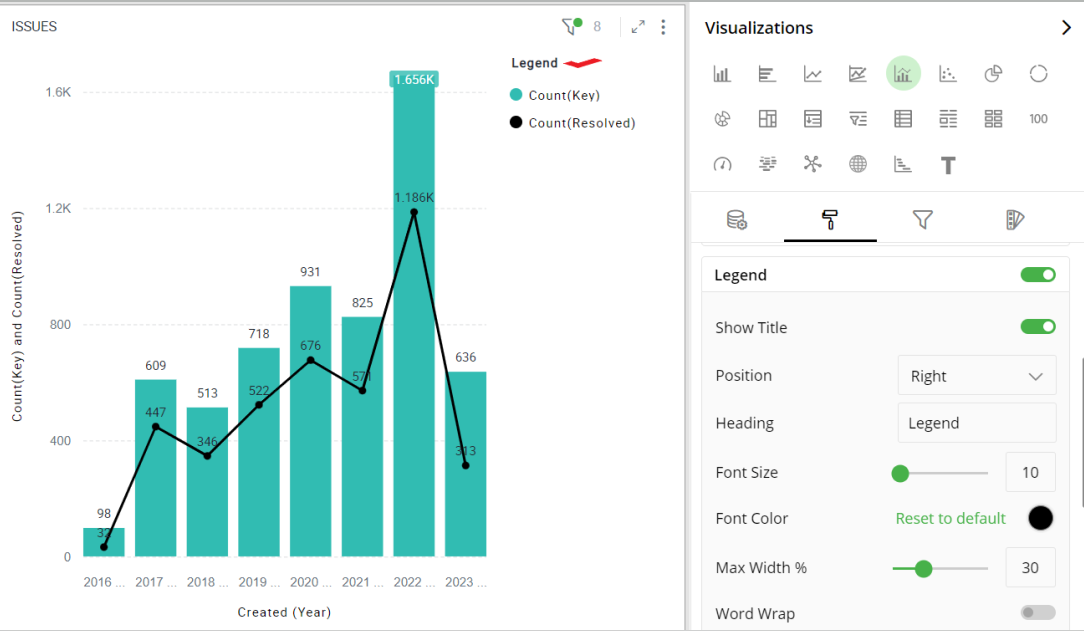The image size is (1084, 631).
Task: Click the Count(Resolved) legend entry
Action: coord(572,123)
